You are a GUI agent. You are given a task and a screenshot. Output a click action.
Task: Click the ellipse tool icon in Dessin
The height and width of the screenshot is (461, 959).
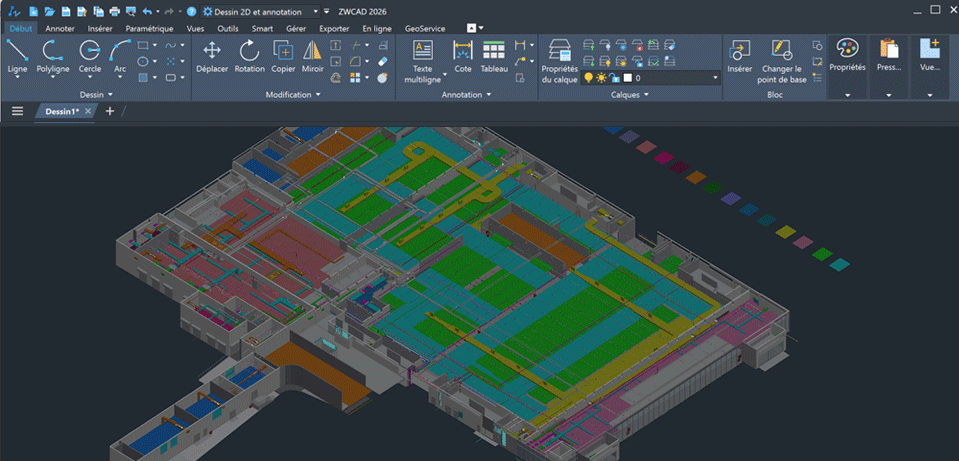(x=143, y=61)
